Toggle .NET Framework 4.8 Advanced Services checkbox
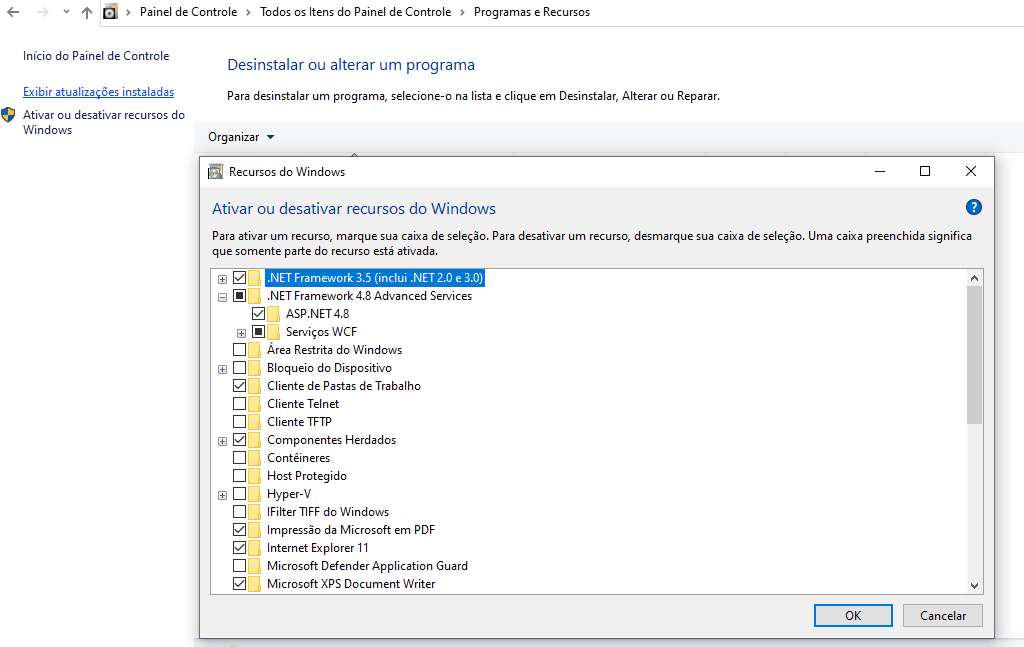1024x647 pixels. click(x=240, y=296)
